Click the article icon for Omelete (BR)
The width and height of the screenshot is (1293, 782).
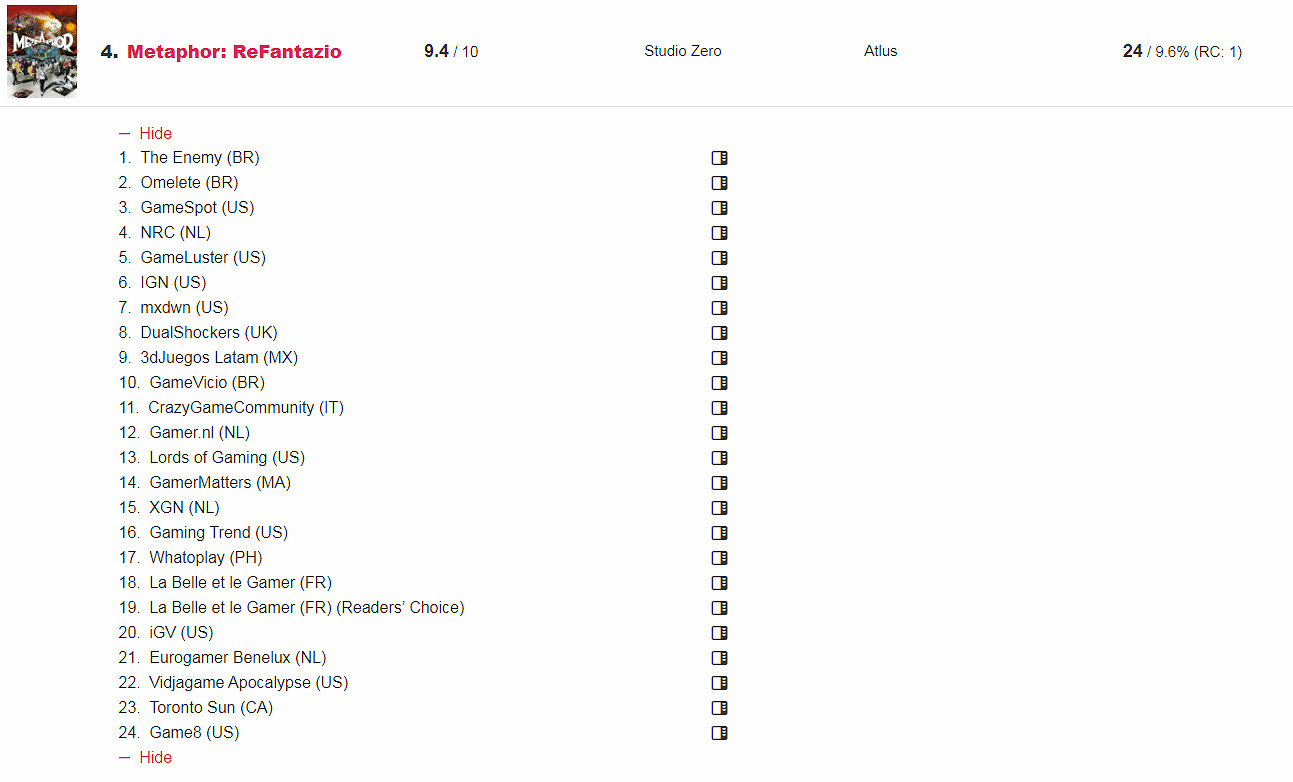[719, 183]
